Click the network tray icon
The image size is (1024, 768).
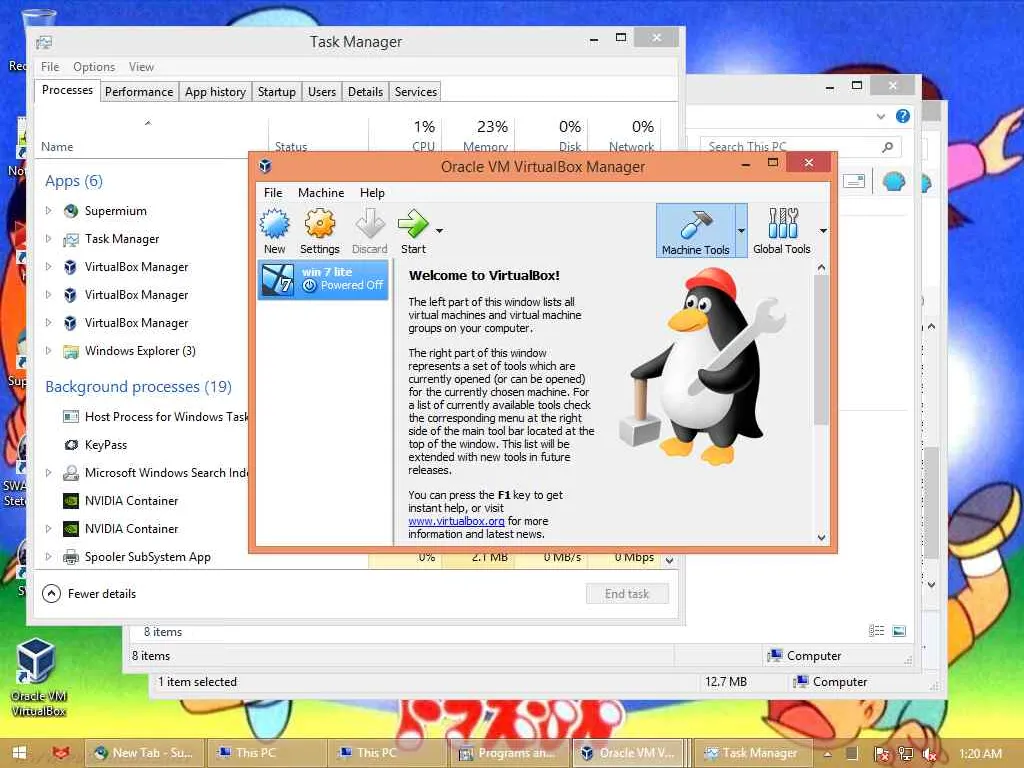[x=905, y=754]
